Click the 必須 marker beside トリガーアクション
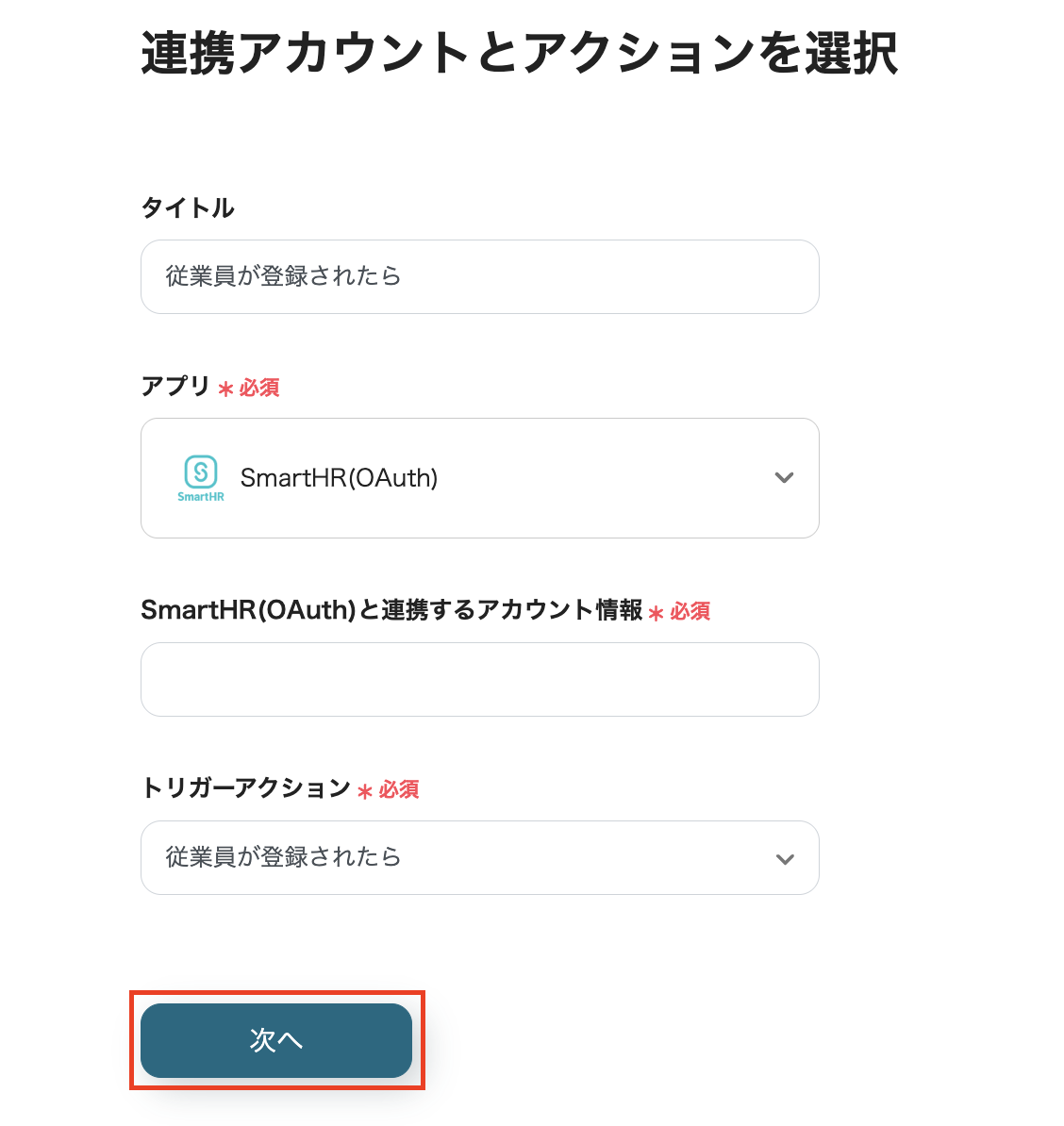This screenshot has width=1064, height=1126. 399,789
